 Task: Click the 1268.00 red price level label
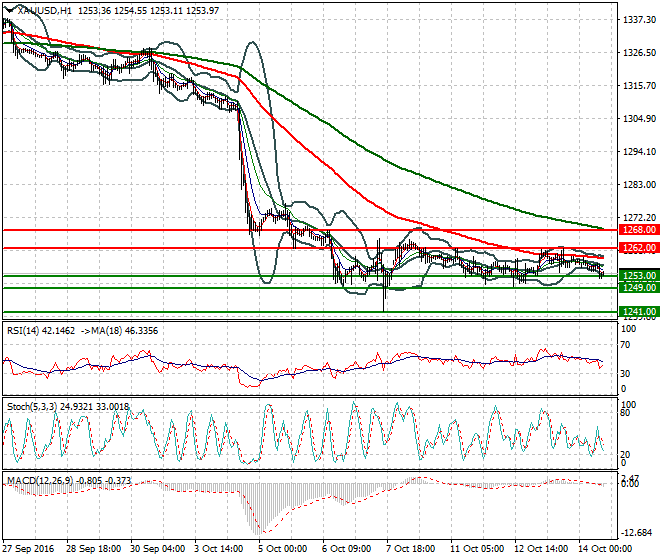(x=639, y=230)
